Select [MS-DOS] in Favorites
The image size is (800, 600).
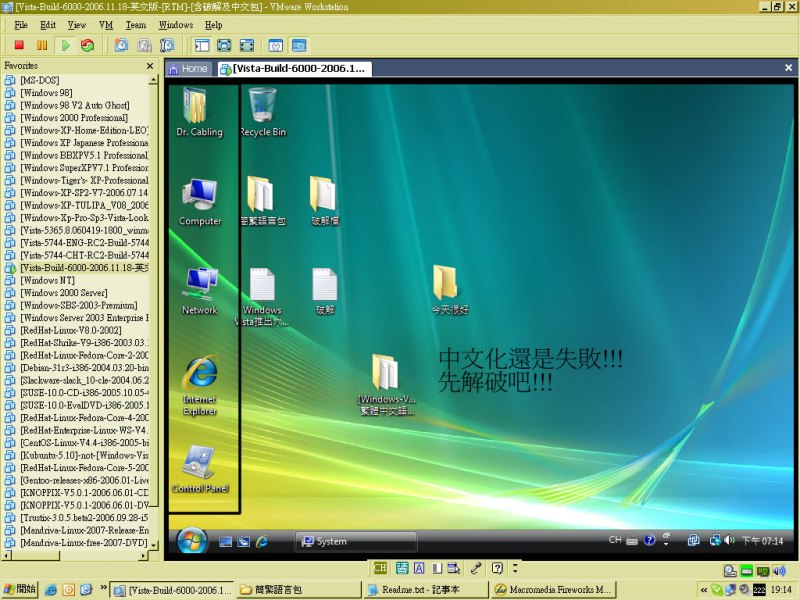tap(39, 81)
